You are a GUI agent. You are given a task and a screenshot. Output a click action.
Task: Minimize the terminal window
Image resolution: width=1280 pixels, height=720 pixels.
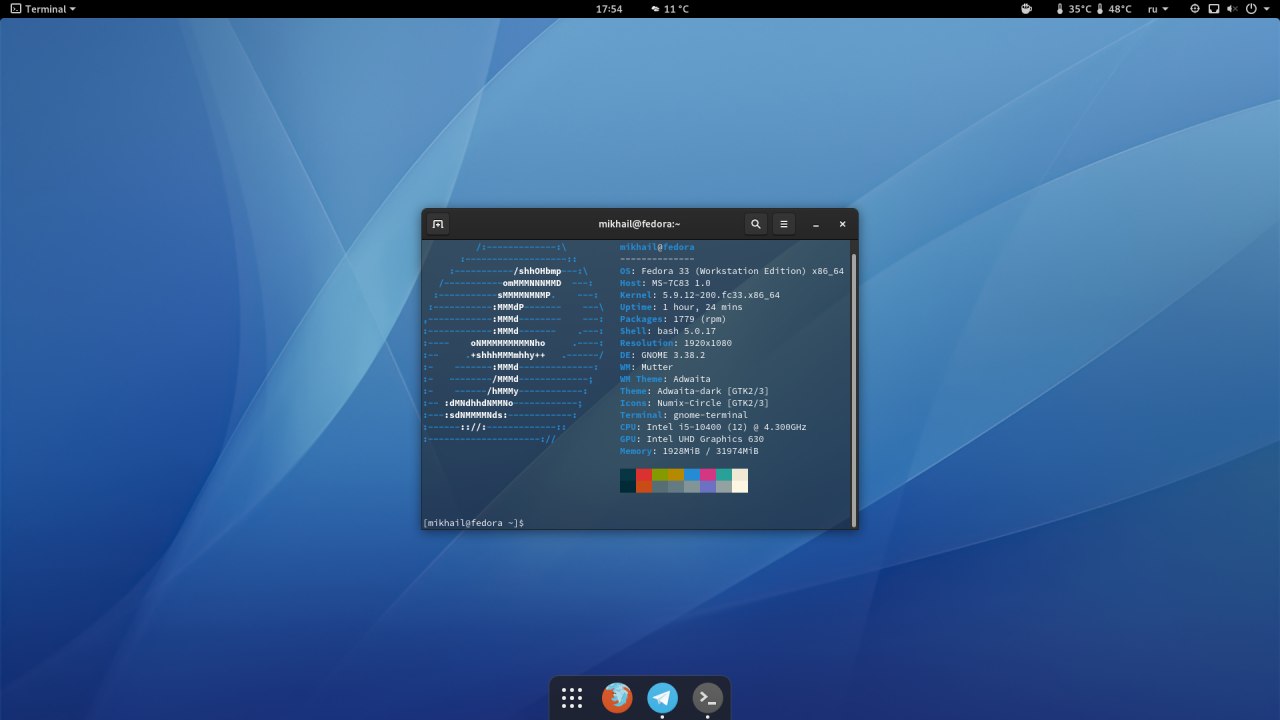click(816, 224)
